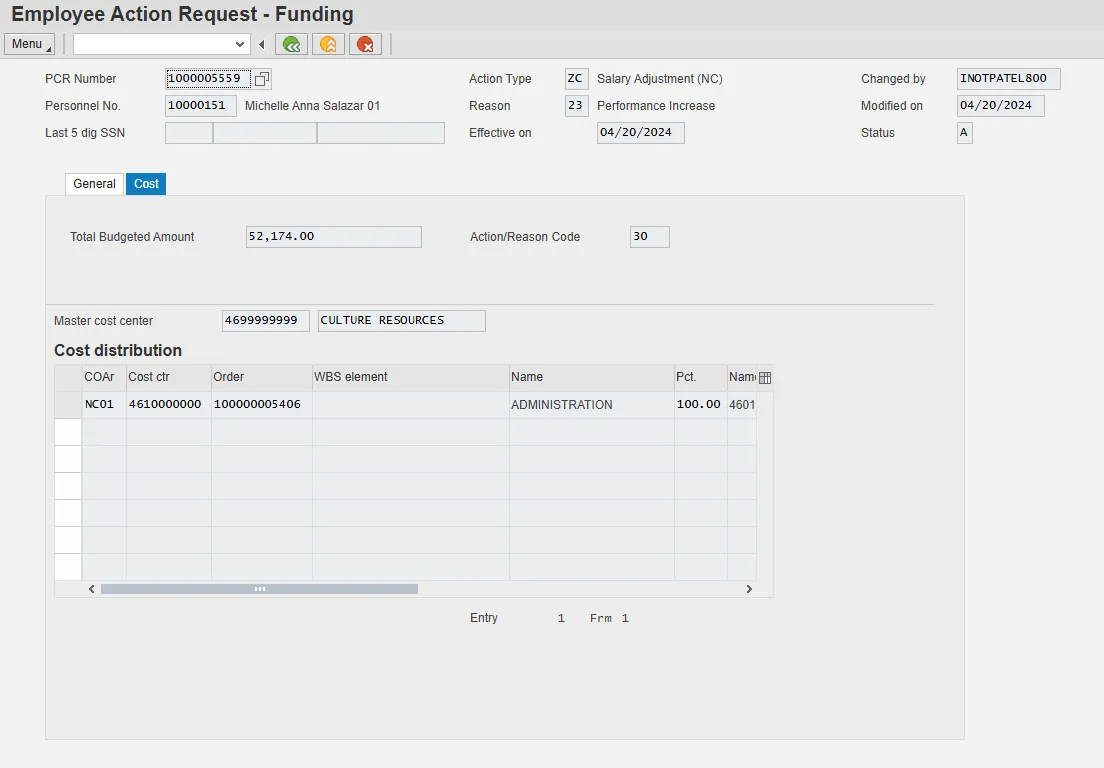The image size is (1104, 768).
Task: Click the yellow Exit icon
Action: 328,44
